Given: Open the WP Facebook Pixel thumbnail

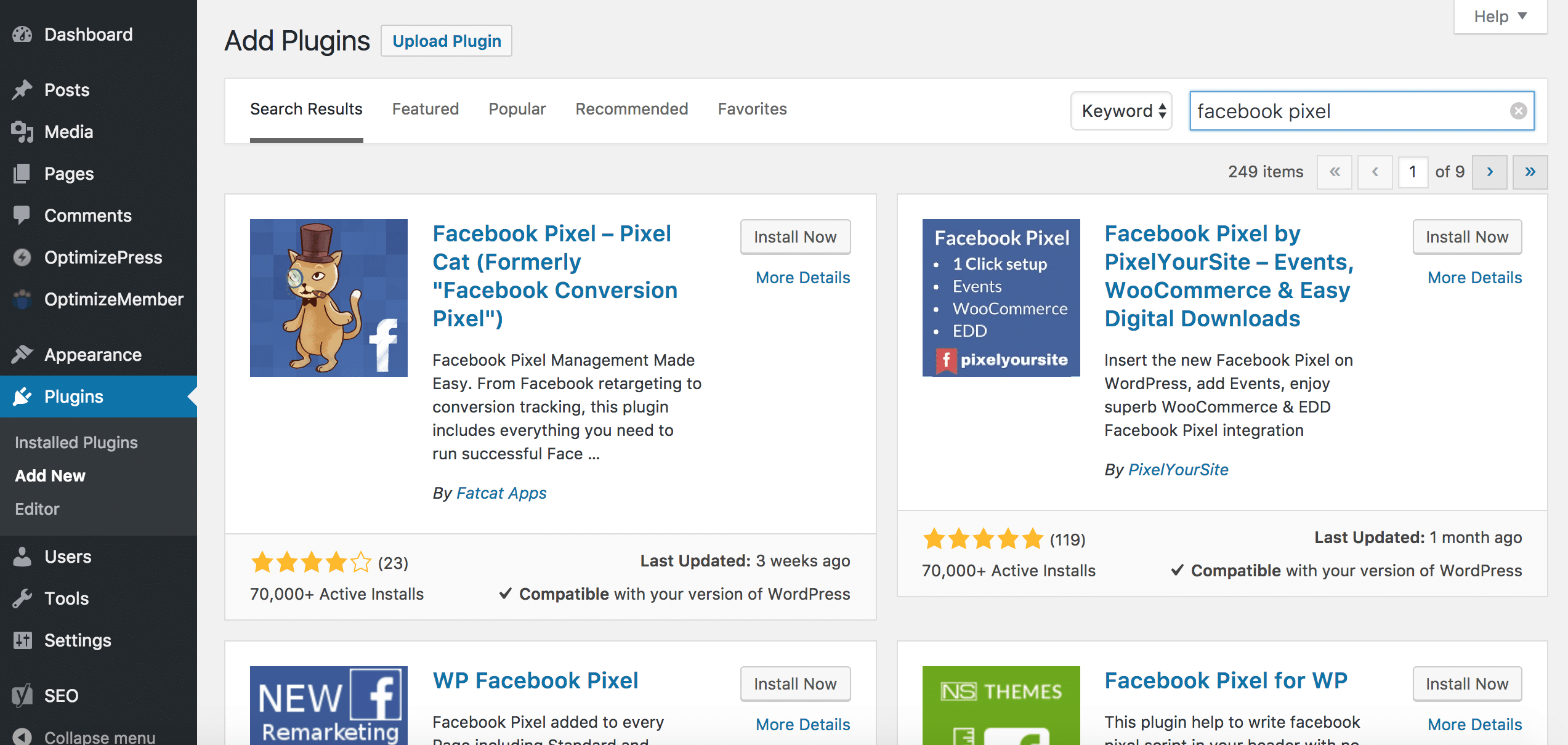Looking at the screenshot, I should (329, 706).
